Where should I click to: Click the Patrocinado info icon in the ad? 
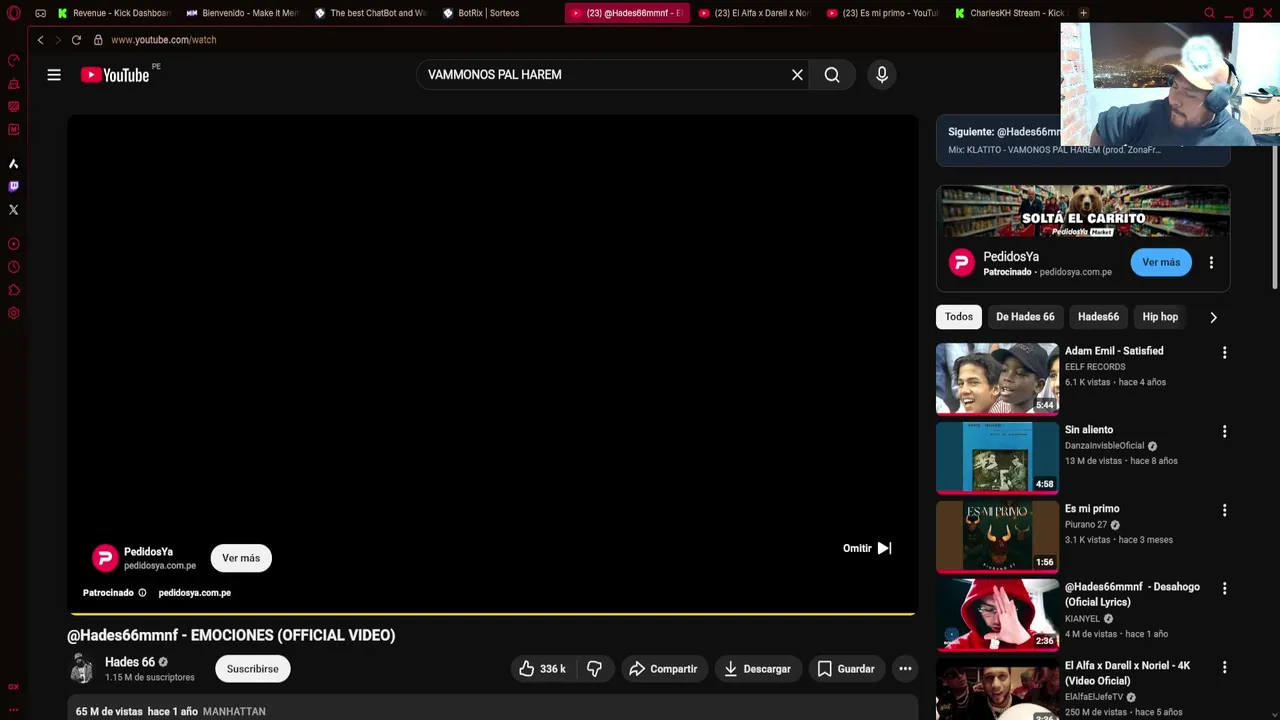click(142, 593)
